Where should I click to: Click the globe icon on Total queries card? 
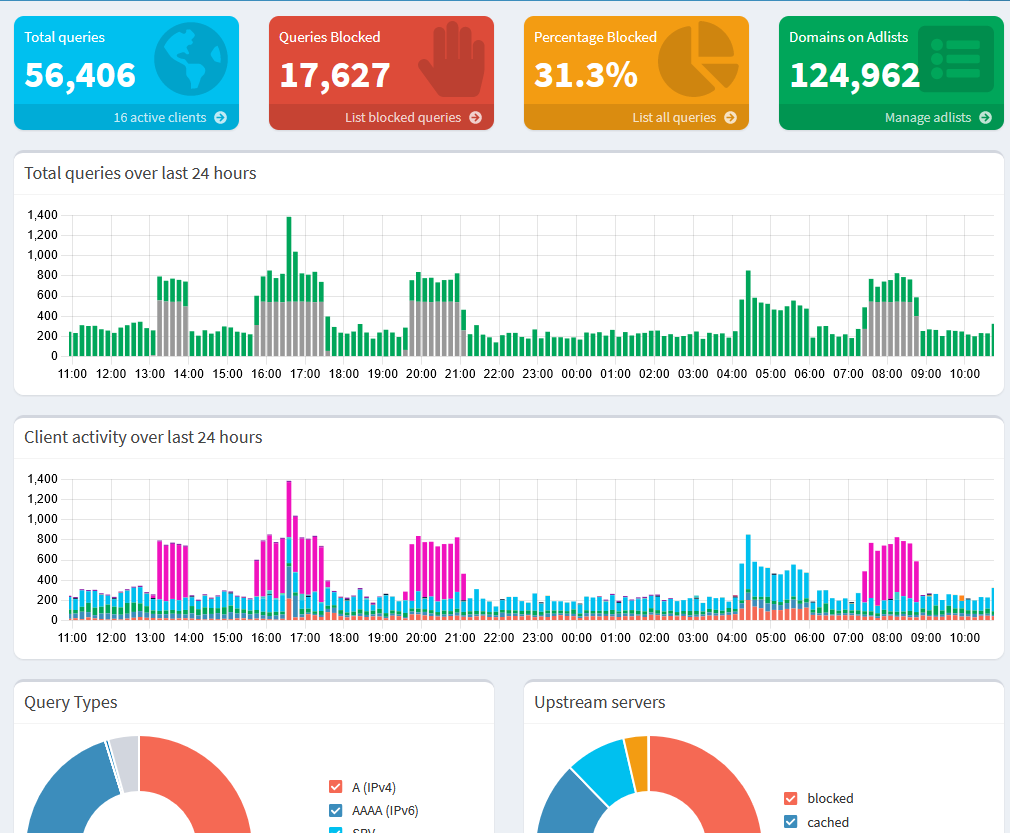pyautogui.click(x=191, y=59)
